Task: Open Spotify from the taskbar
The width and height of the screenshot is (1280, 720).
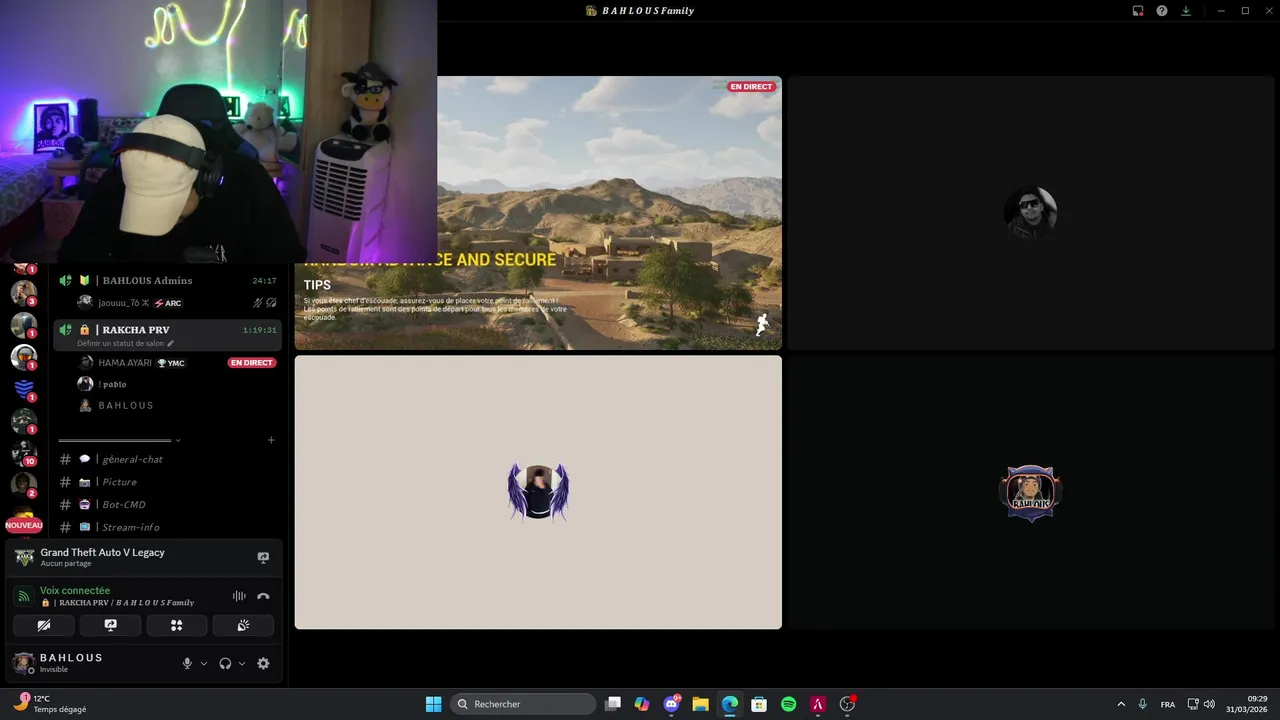Action: click(x=788, y=704)
